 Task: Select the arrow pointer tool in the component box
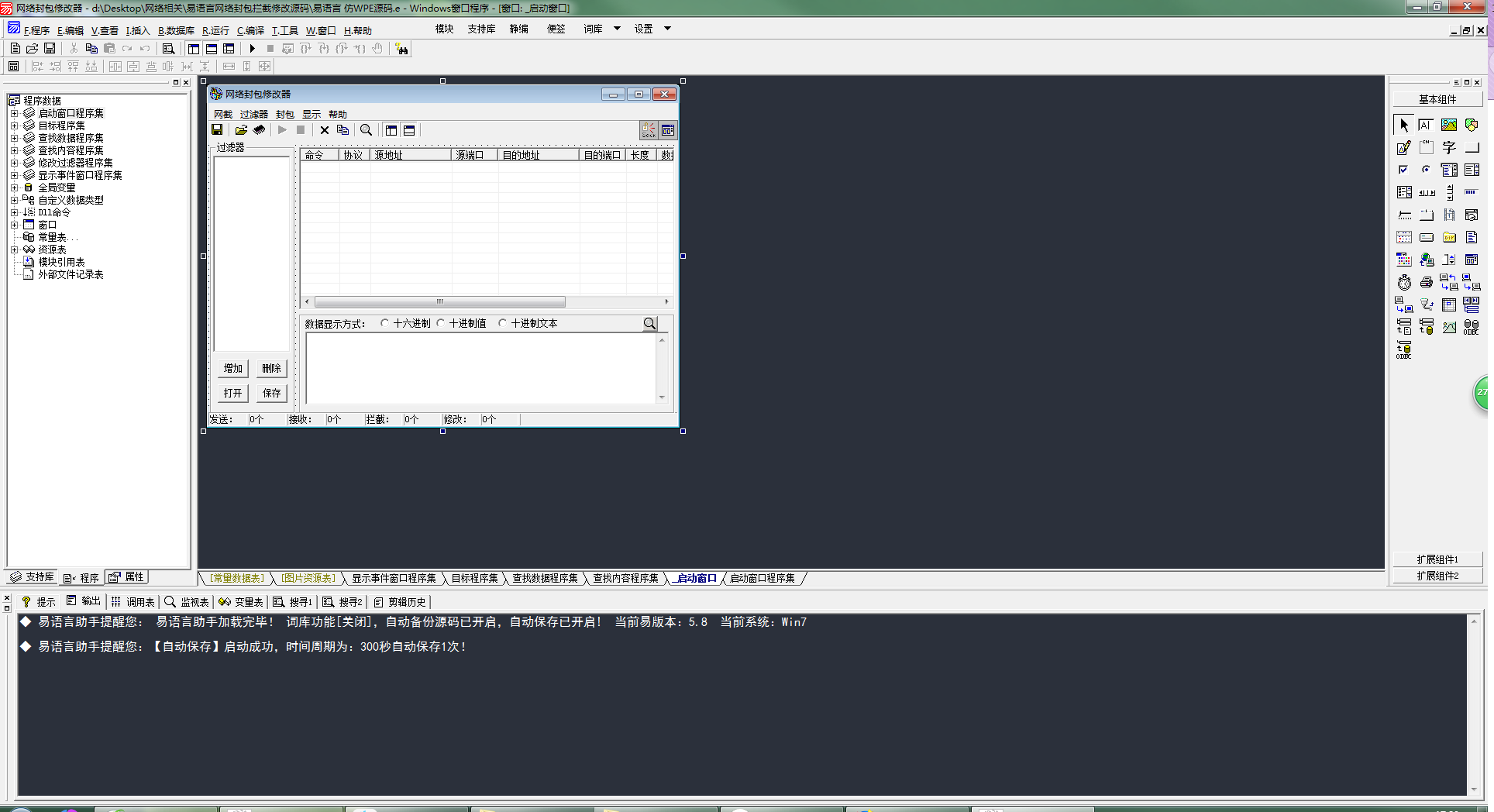click(1403, 125)
